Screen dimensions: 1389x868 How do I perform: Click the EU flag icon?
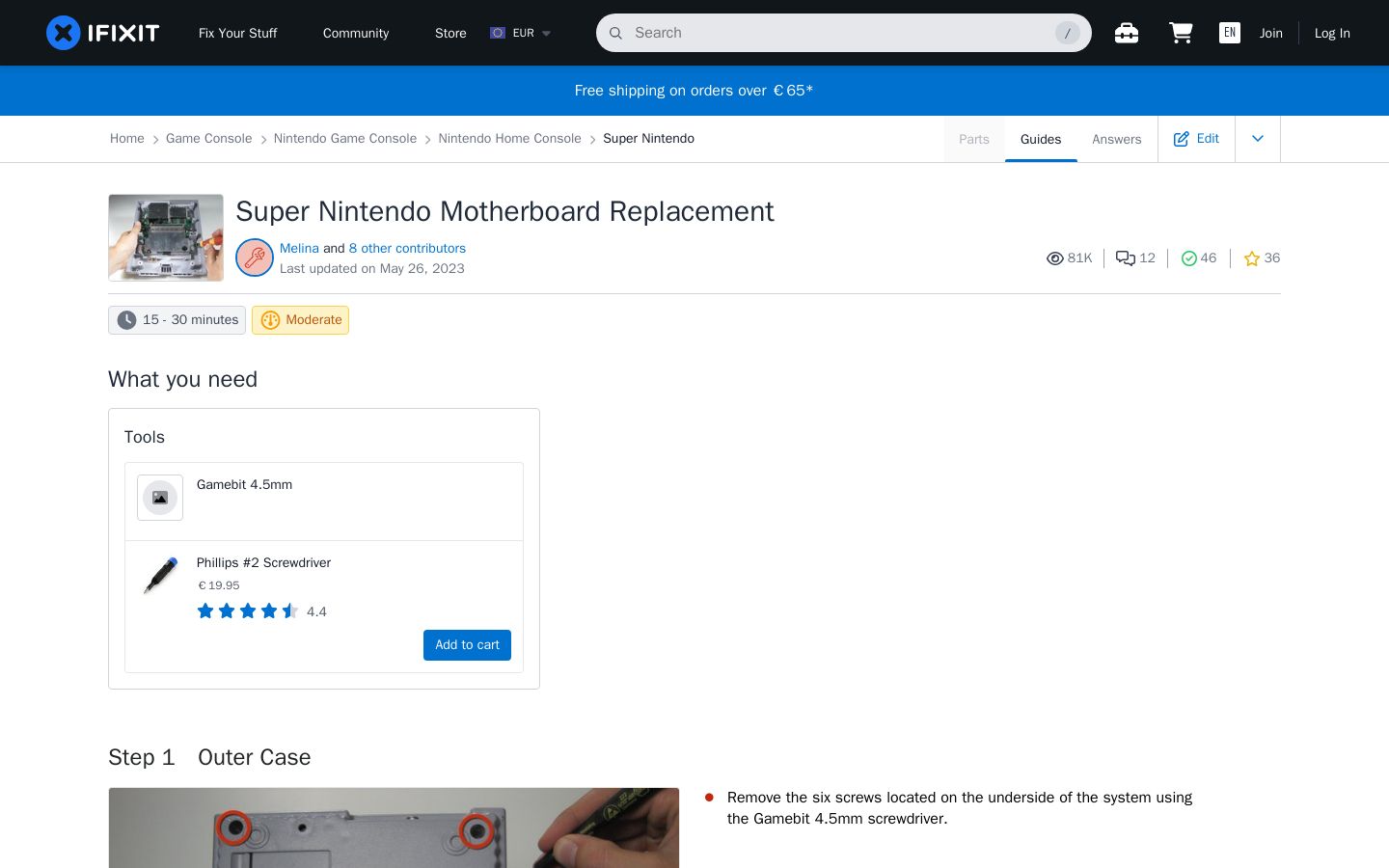tap(498, 33)
